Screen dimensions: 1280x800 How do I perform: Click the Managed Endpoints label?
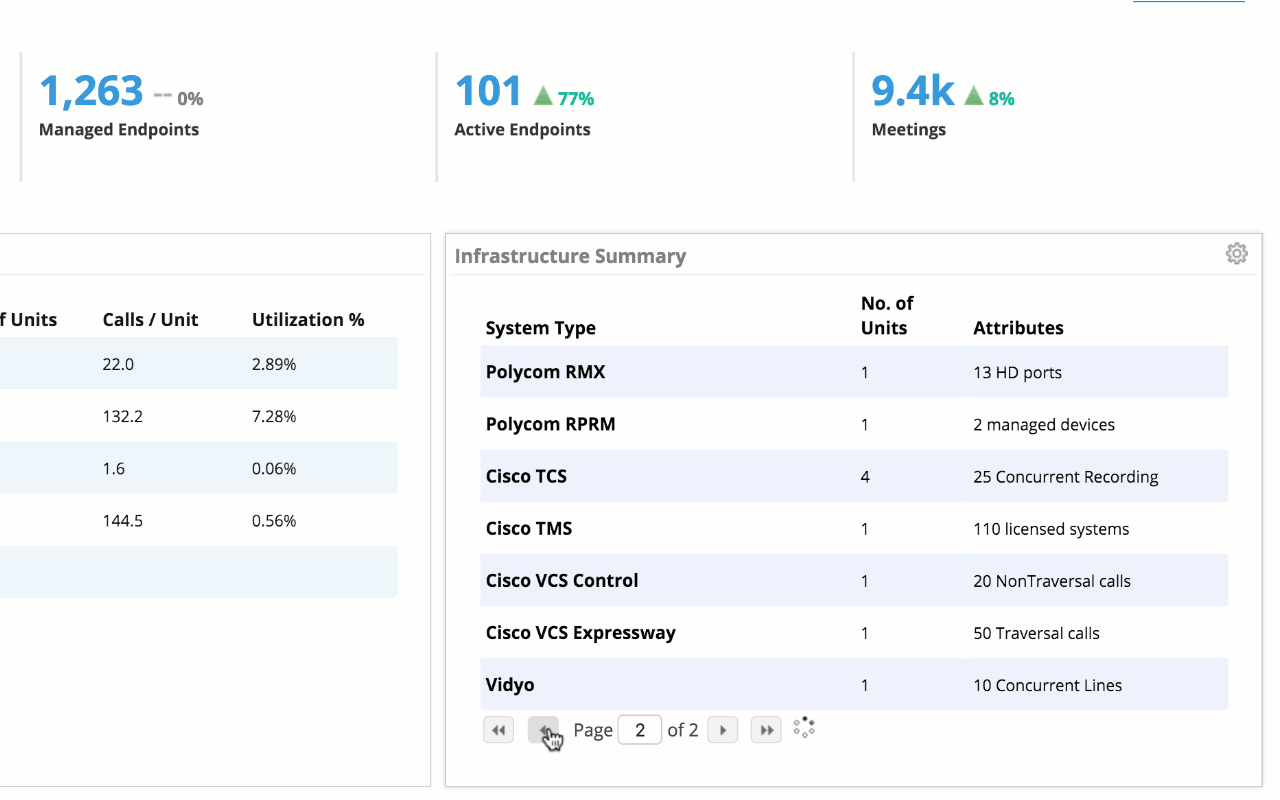pos(119,129)
